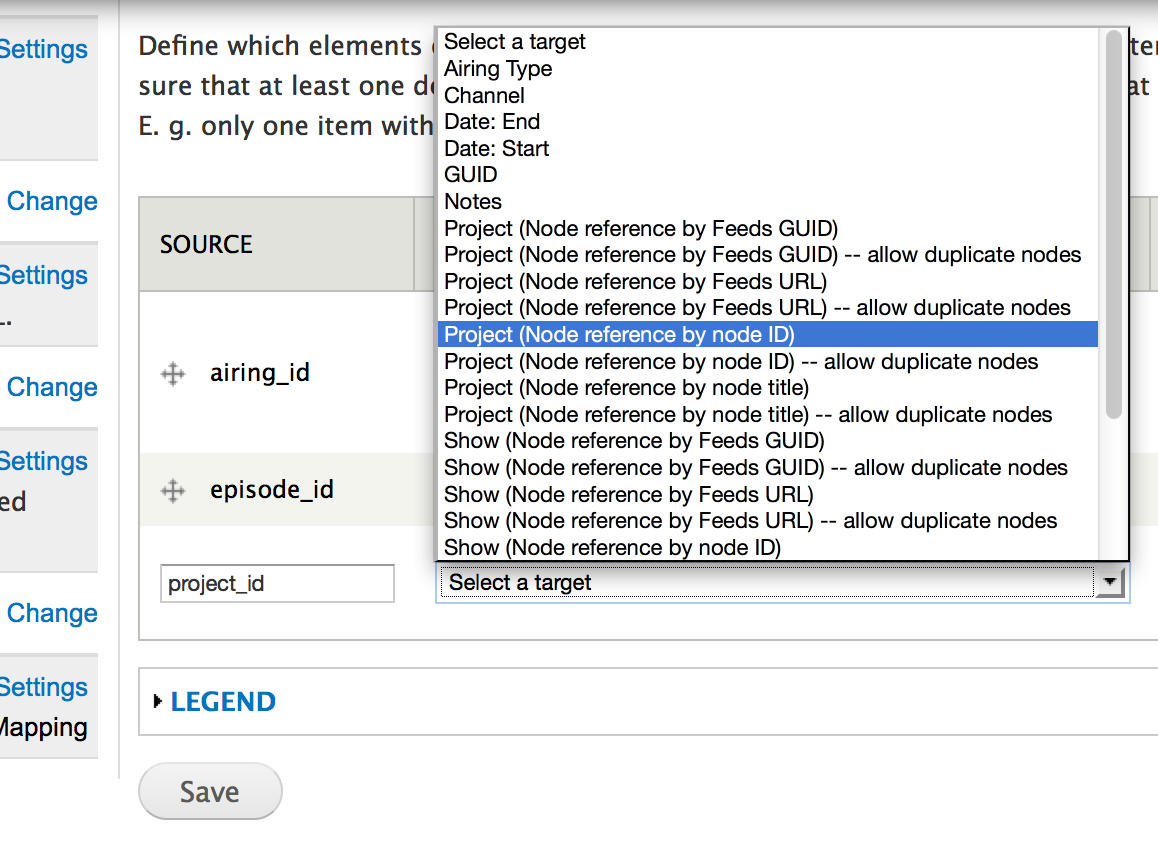Select 'Show (Node reference by node ID)'
The height and width of the screenshot is (842, 1158).
tap(612, 547)
